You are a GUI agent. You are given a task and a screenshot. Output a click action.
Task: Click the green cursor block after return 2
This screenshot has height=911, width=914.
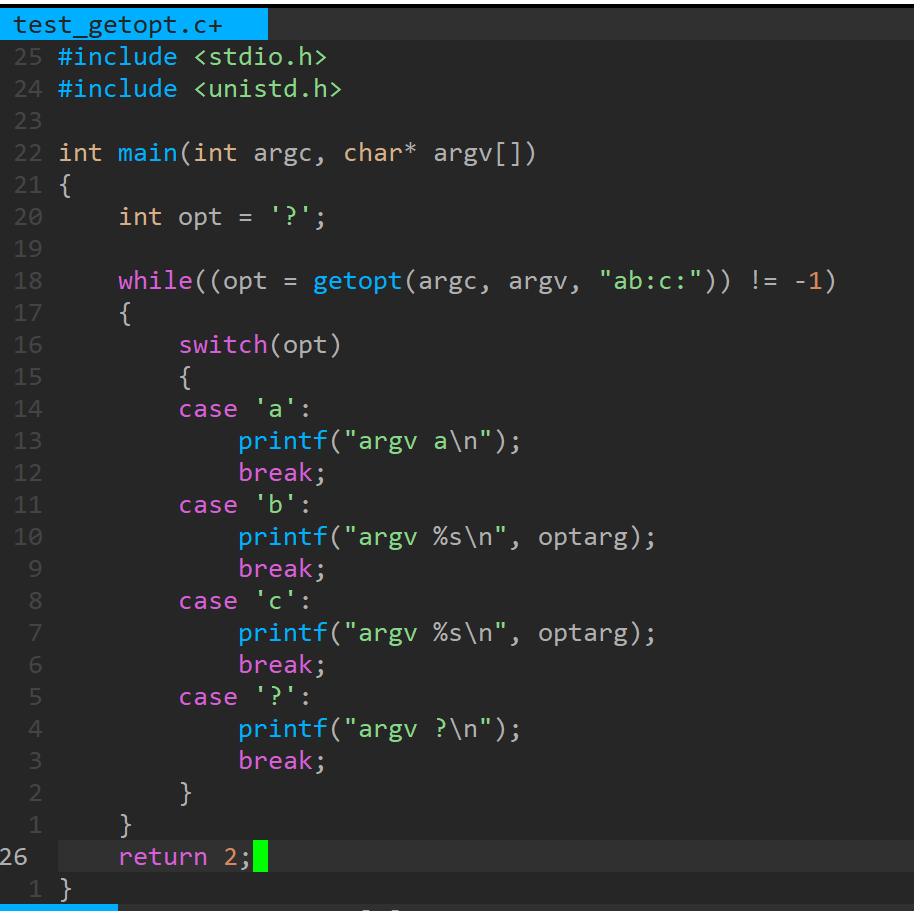pyautogui.click(x=262, y=856)
